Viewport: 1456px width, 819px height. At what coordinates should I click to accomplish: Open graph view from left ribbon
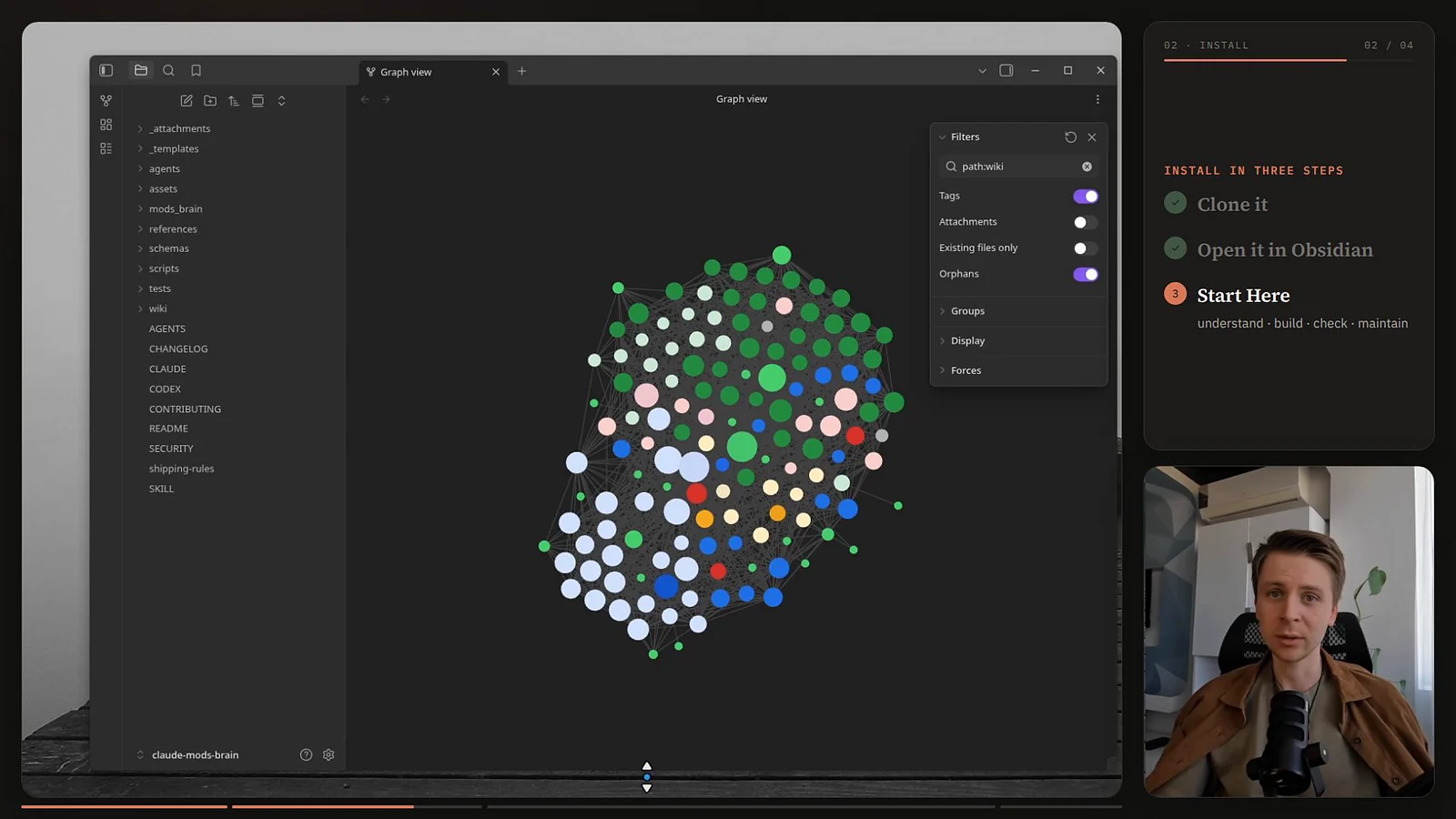point(106,101)
